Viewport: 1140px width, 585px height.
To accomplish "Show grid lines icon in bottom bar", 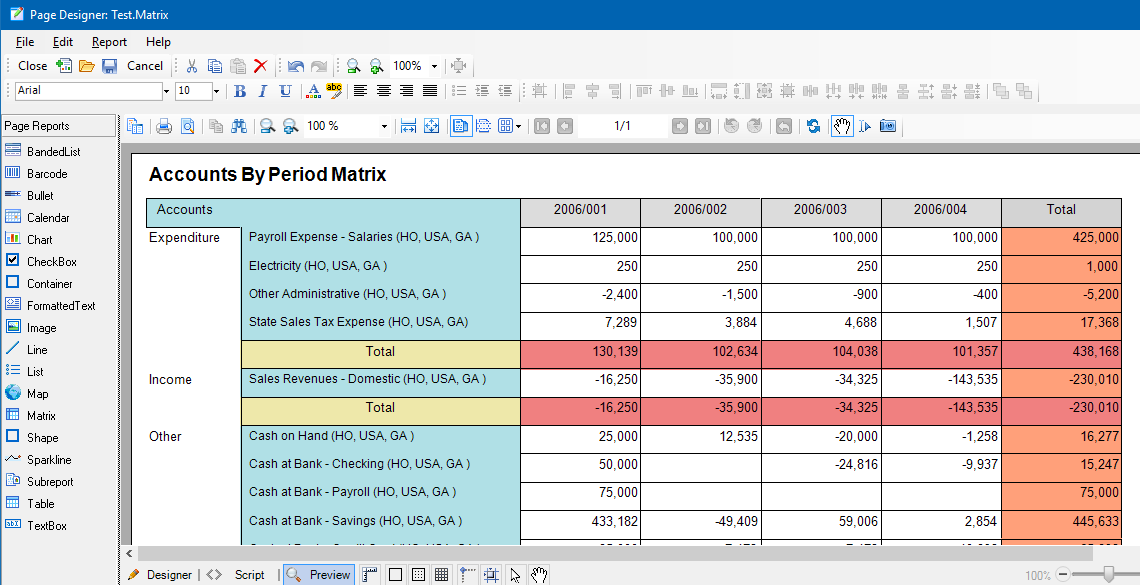I will pos(441,575).
